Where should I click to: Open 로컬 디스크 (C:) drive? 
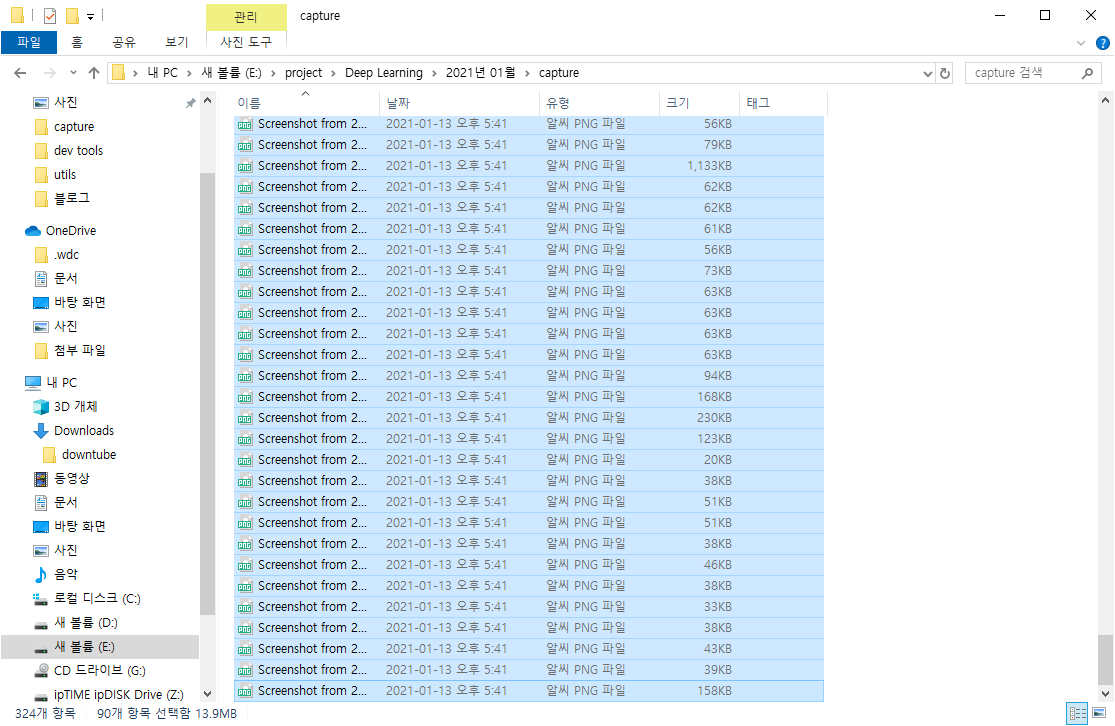tap(97, 599)
